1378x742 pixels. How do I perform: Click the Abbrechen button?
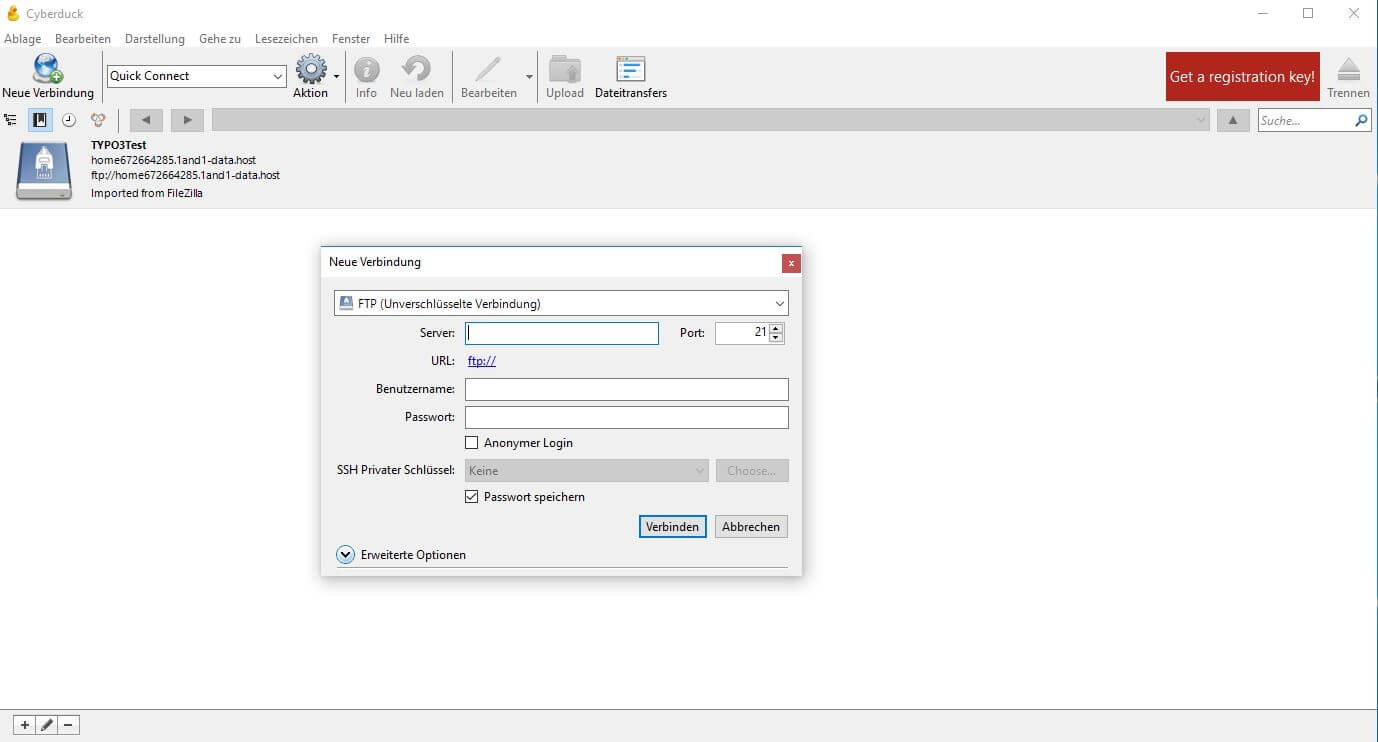point(751,527)
